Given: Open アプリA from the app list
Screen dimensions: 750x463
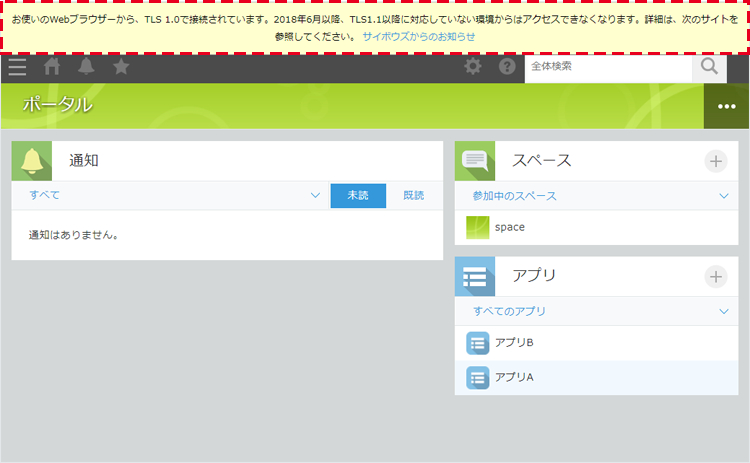Looking at the screenshot, I should click(x=514, y=377).
